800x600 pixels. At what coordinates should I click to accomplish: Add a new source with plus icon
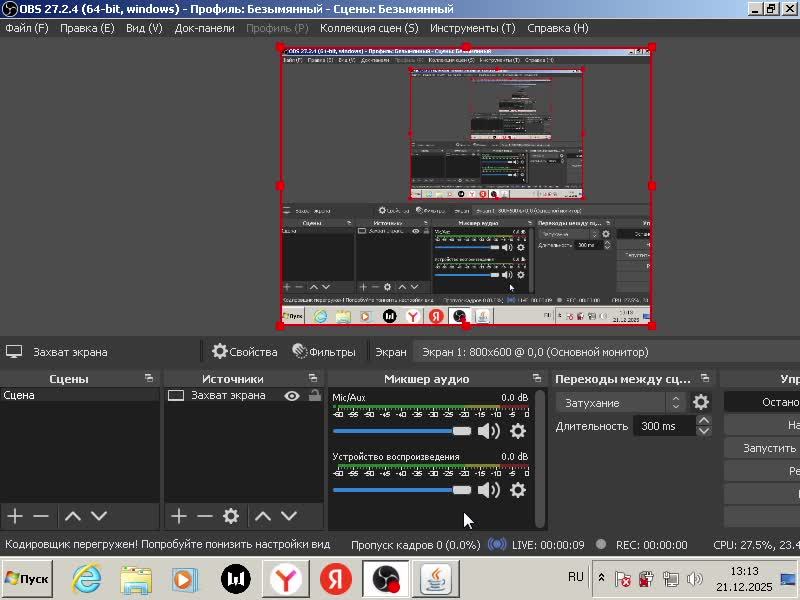click(178, 516)
